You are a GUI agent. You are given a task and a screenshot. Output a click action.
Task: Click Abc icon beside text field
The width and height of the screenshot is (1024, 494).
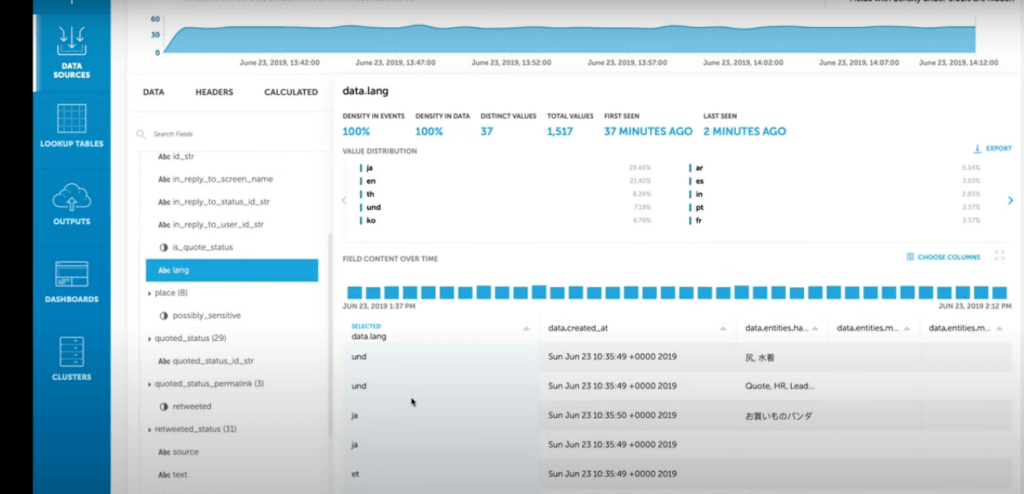tap(164, 475)
